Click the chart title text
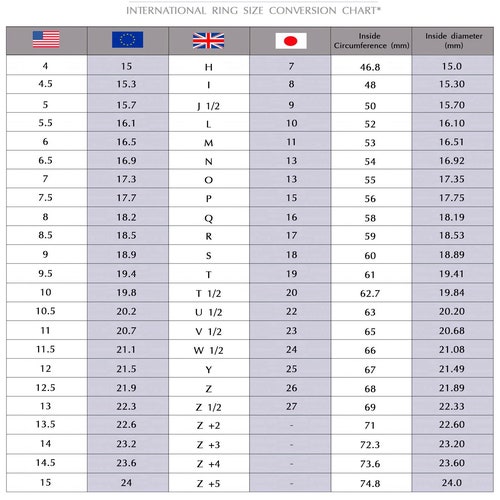 [253, 11]
